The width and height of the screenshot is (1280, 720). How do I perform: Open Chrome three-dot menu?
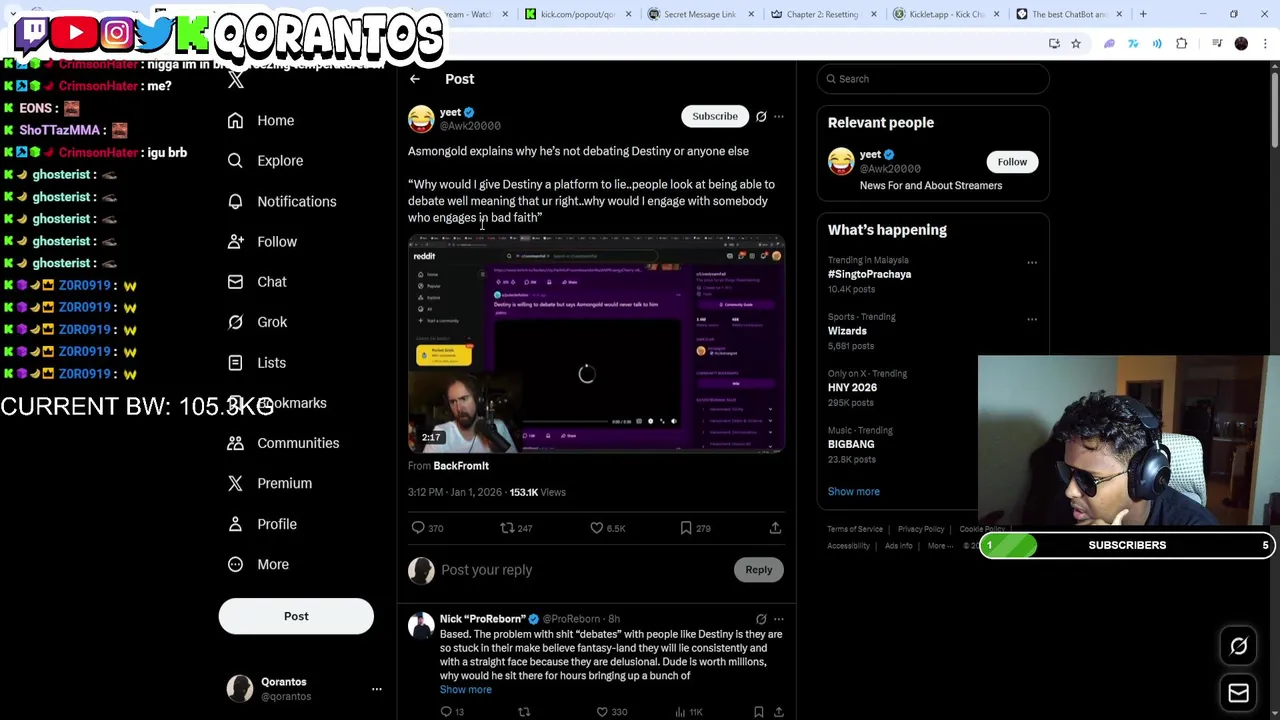[x=1265, y=44]
